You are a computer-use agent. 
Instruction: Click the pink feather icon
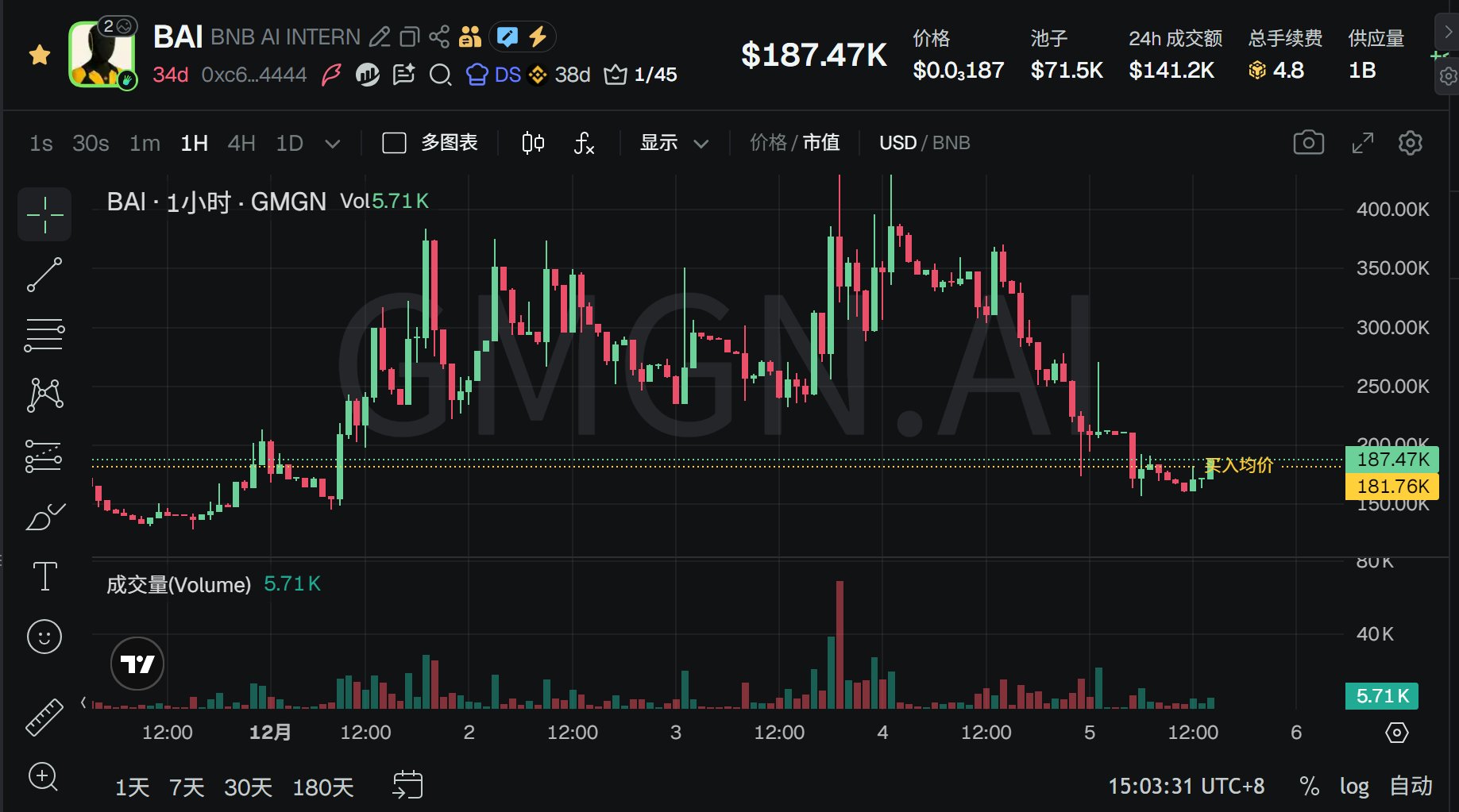pyautogui.click(x=331, y=75)
